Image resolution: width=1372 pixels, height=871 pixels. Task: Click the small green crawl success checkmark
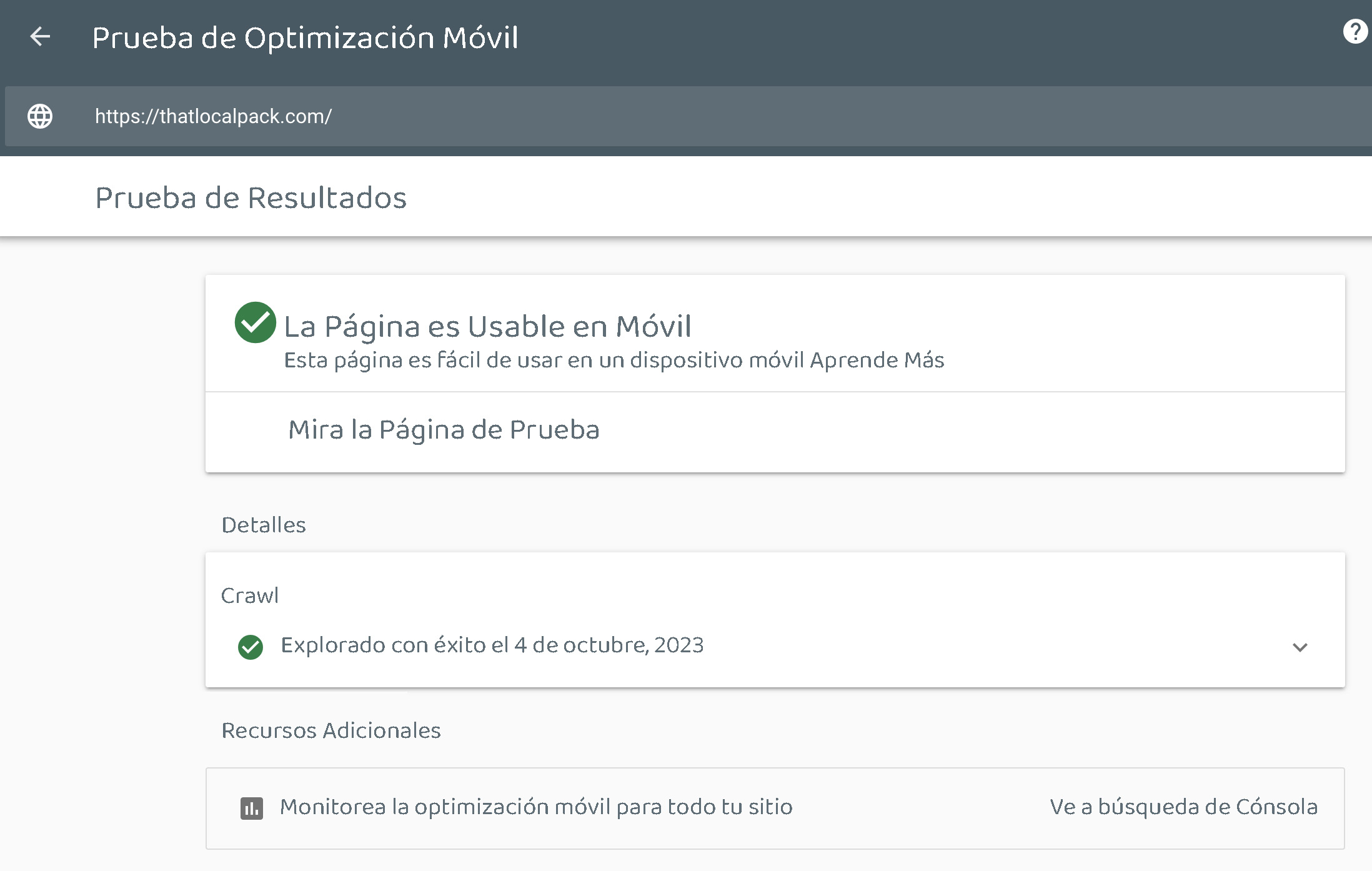point(251,647)
